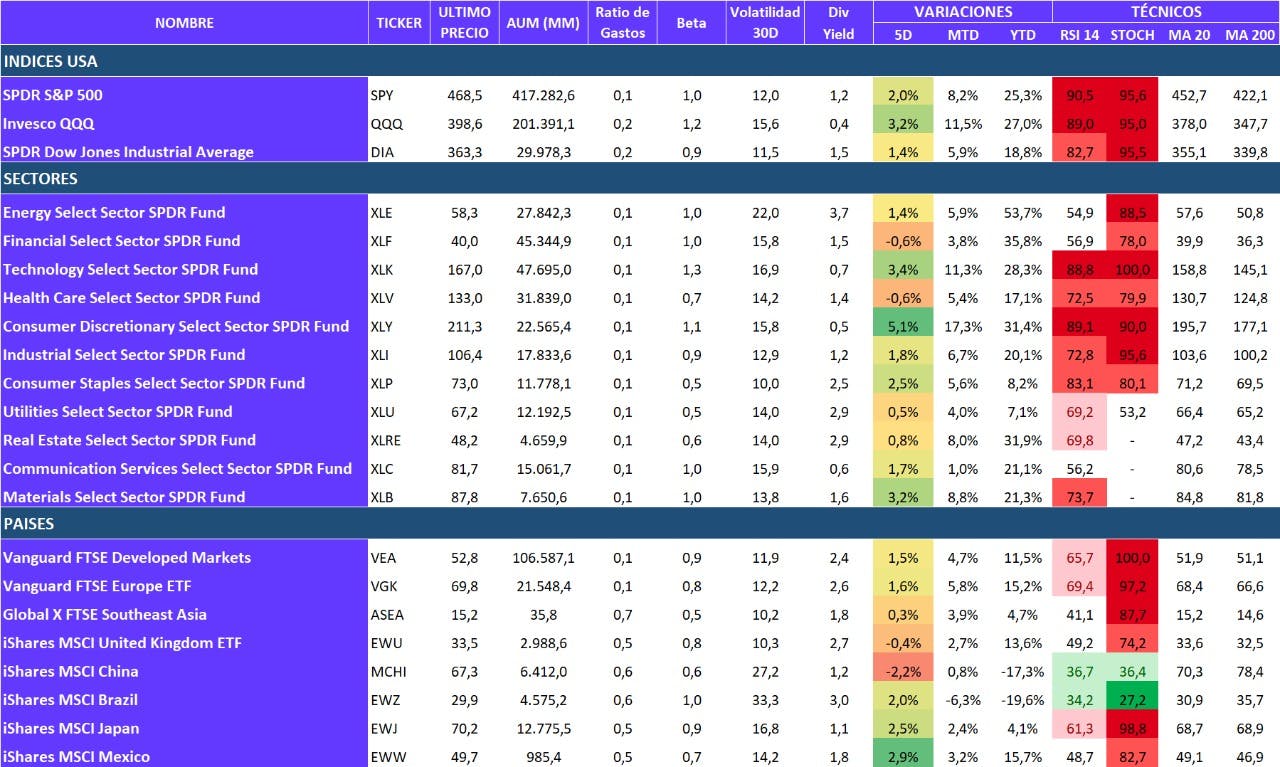Click Industrial Select Sector SPDR Fund cell
Image resolution: width=1280 pixels, height=767 pixels.
click(x=184, y=355)
